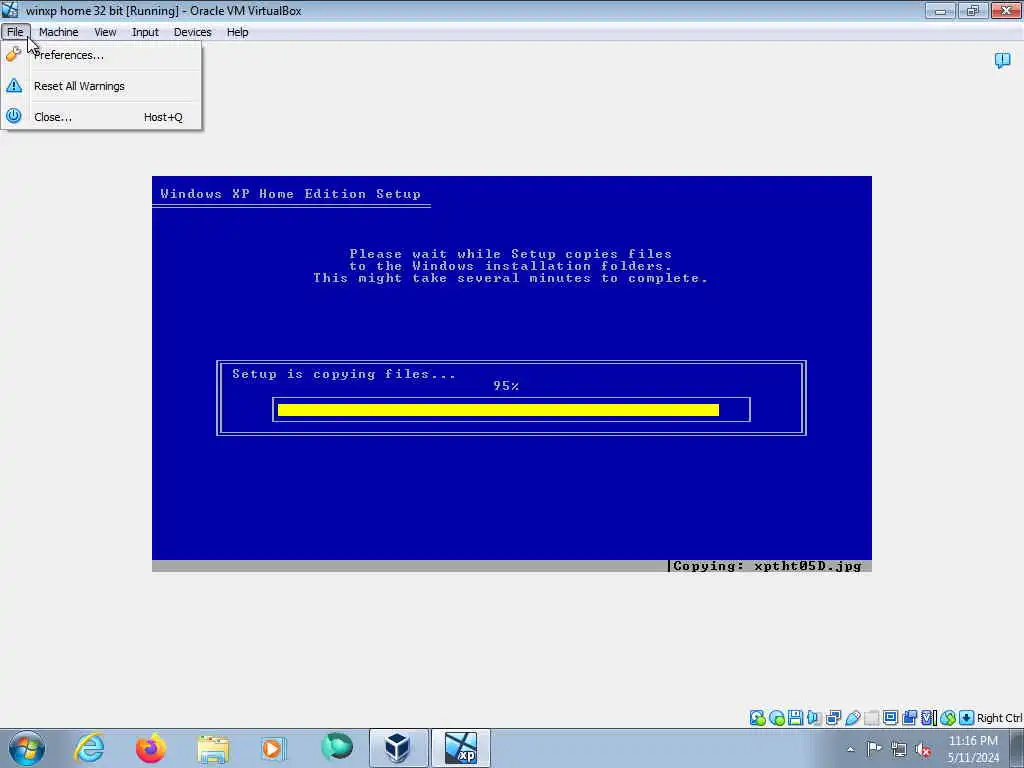Image resolution: width=1024 pixels, height=768 pixels.
Task: Click the Setup is copying files text
Action: (344, 374)
